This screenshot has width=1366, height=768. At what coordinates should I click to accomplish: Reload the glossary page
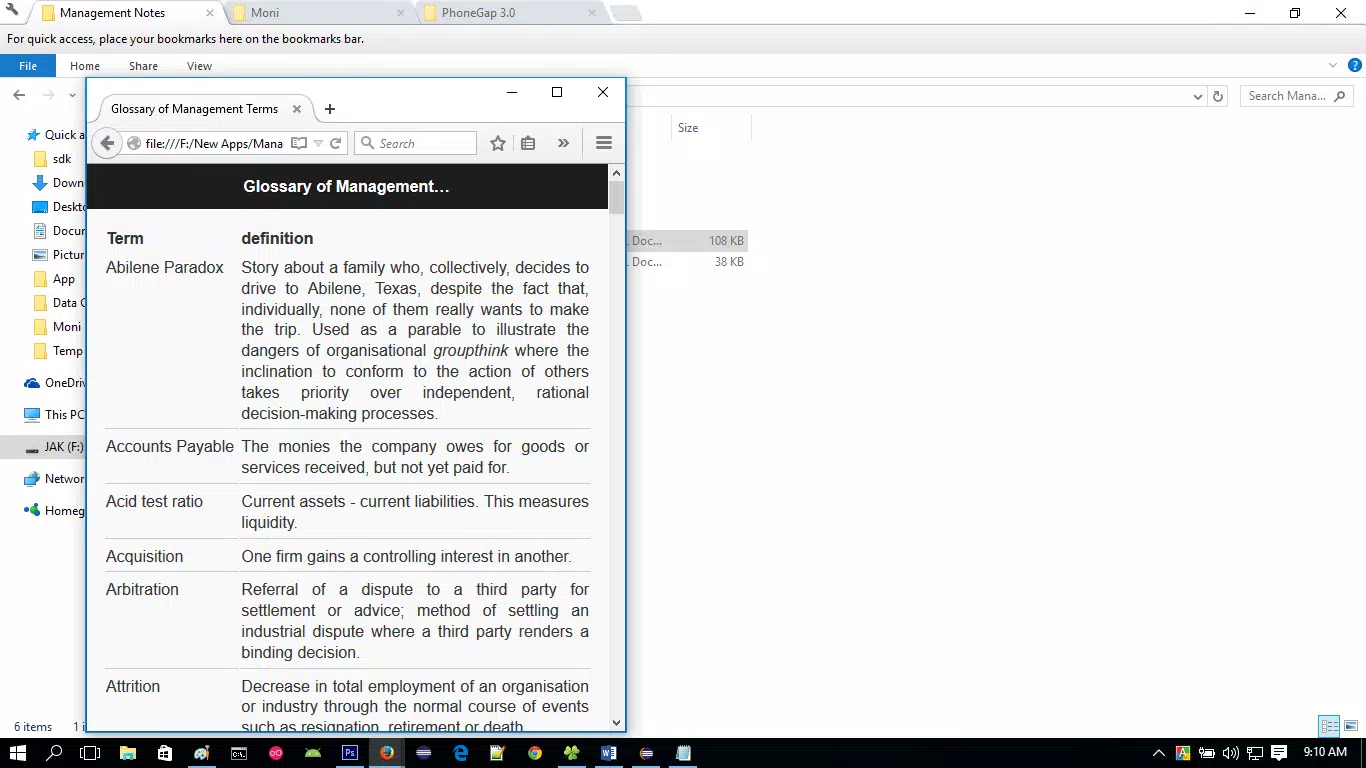[x=336, y=143]
